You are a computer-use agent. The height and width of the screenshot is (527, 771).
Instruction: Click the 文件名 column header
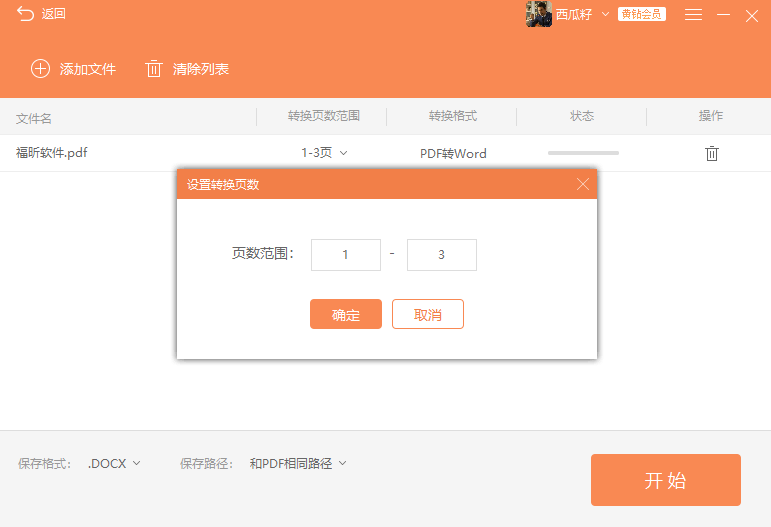click(x=33, y=118)
